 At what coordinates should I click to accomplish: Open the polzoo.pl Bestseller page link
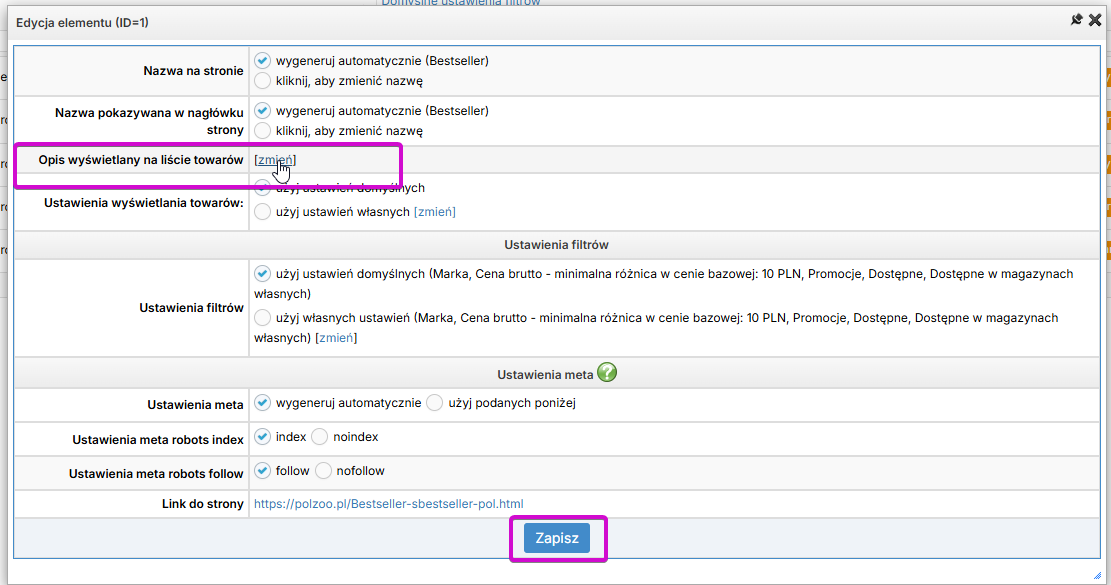pos(388,504)
